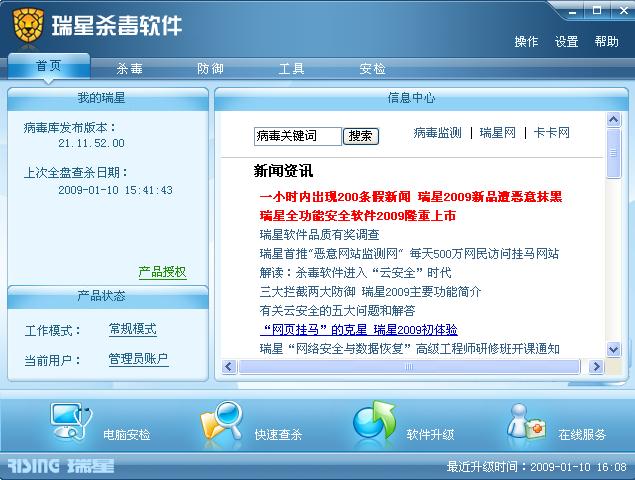
Task: Click last full scan date 2009-01-10 15:41:43
Action: (x=115, y=190)
